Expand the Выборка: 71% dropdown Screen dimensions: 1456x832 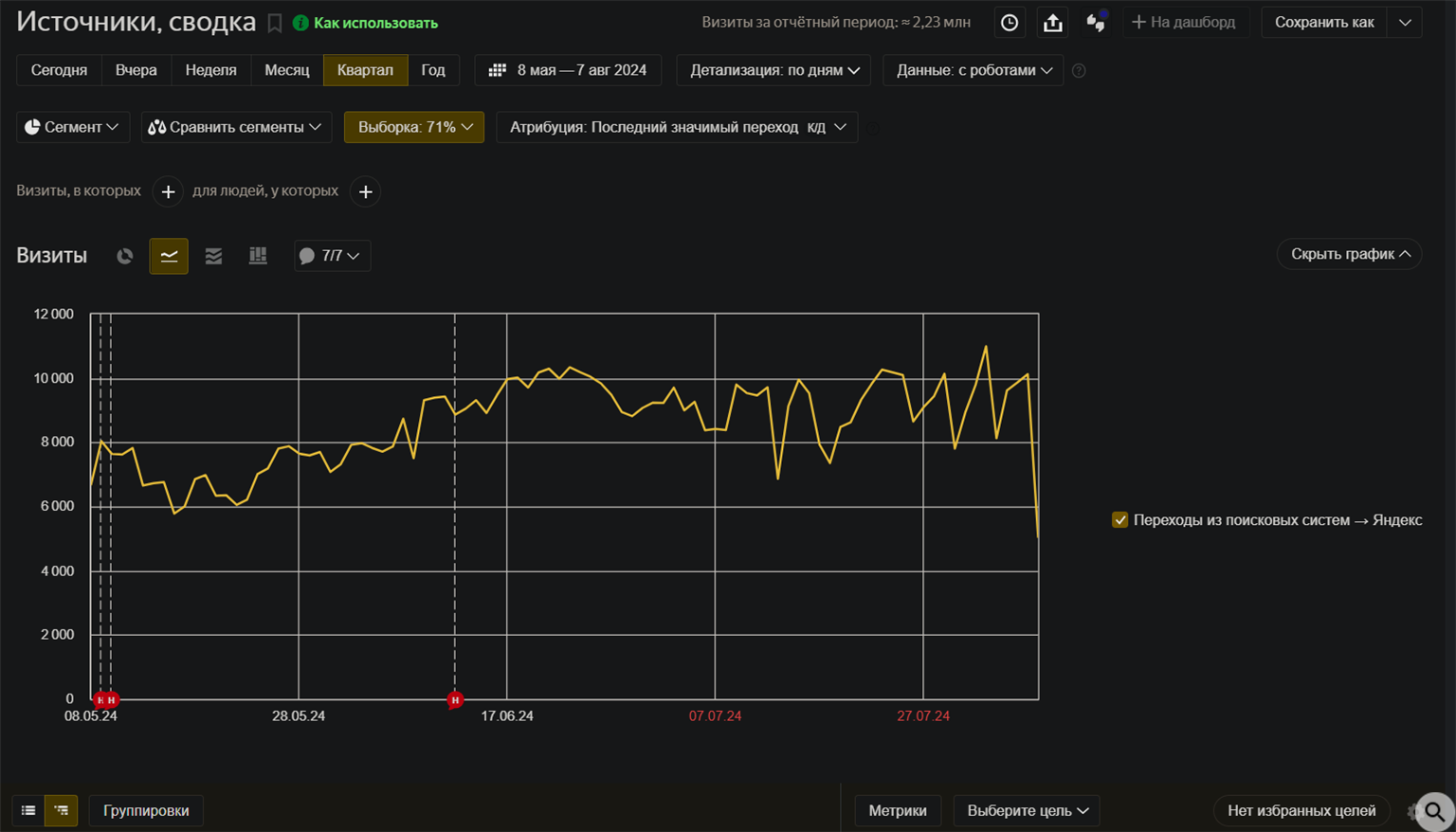pos(414,127)
